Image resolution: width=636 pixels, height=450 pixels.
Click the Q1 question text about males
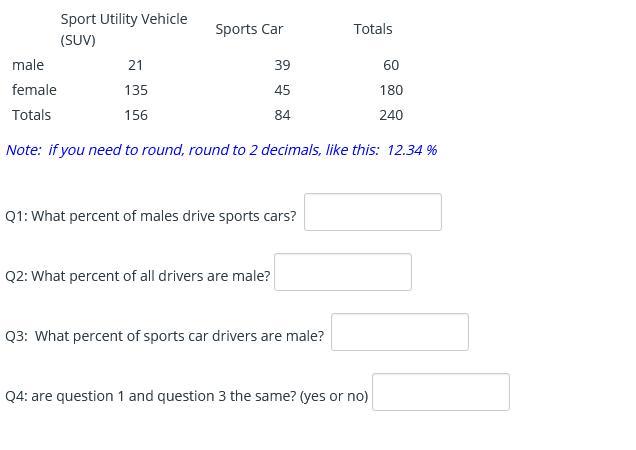click(151, 216)
